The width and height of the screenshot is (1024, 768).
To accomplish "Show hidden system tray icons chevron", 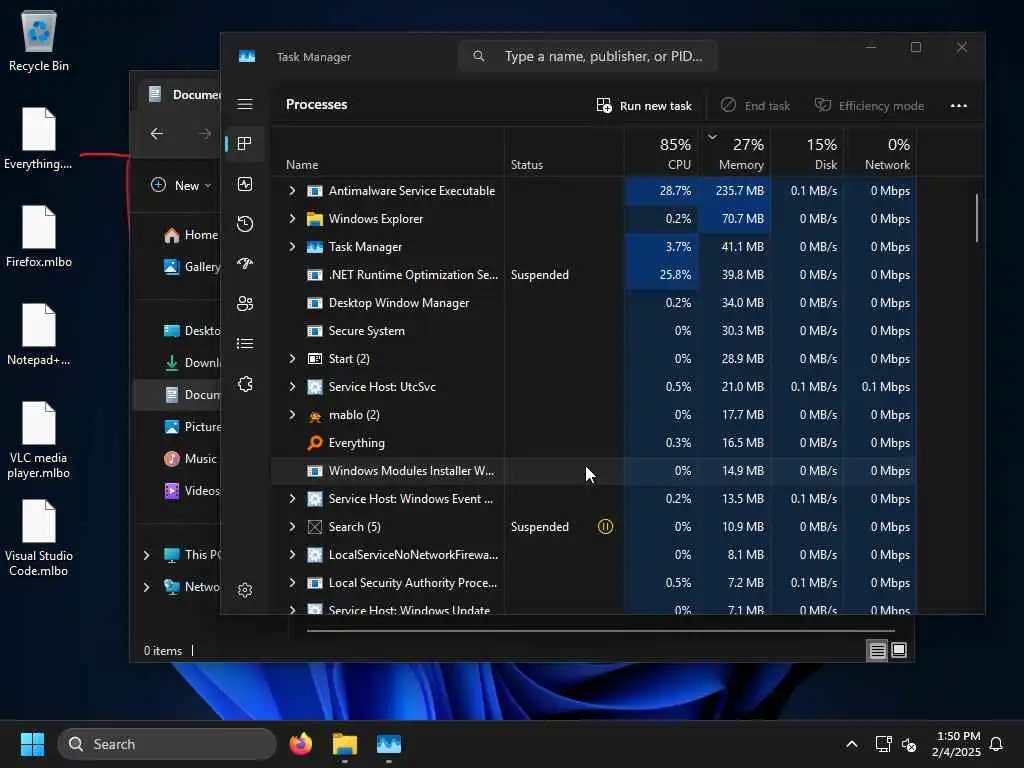I will 852,744.
